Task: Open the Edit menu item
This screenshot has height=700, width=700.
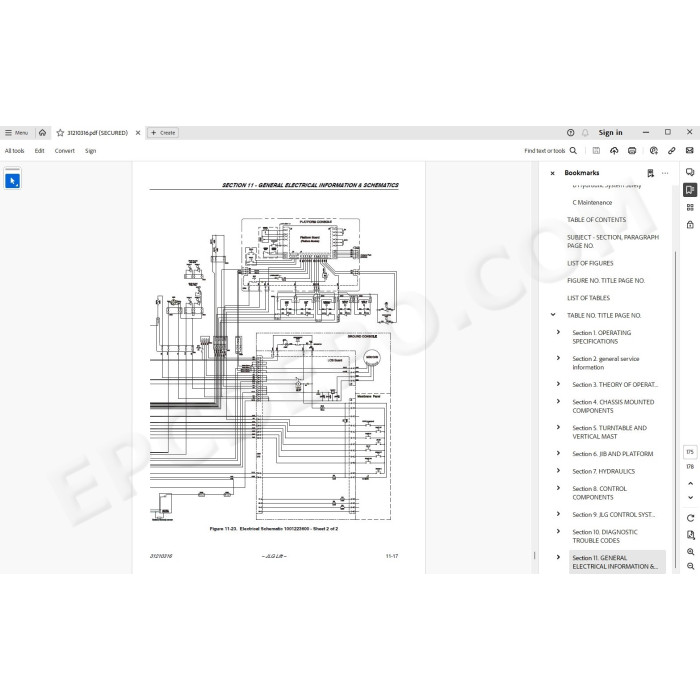Action: [x=39, y=151]
